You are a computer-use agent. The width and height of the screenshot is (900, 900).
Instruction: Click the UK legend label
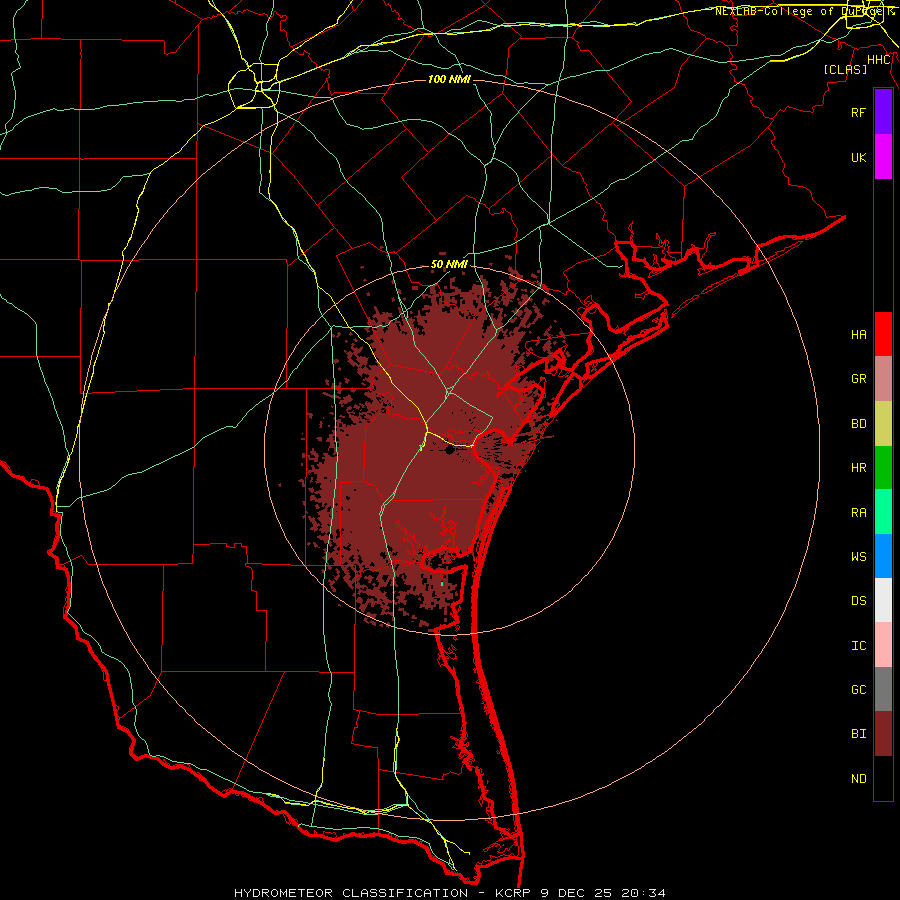[858, 157]
